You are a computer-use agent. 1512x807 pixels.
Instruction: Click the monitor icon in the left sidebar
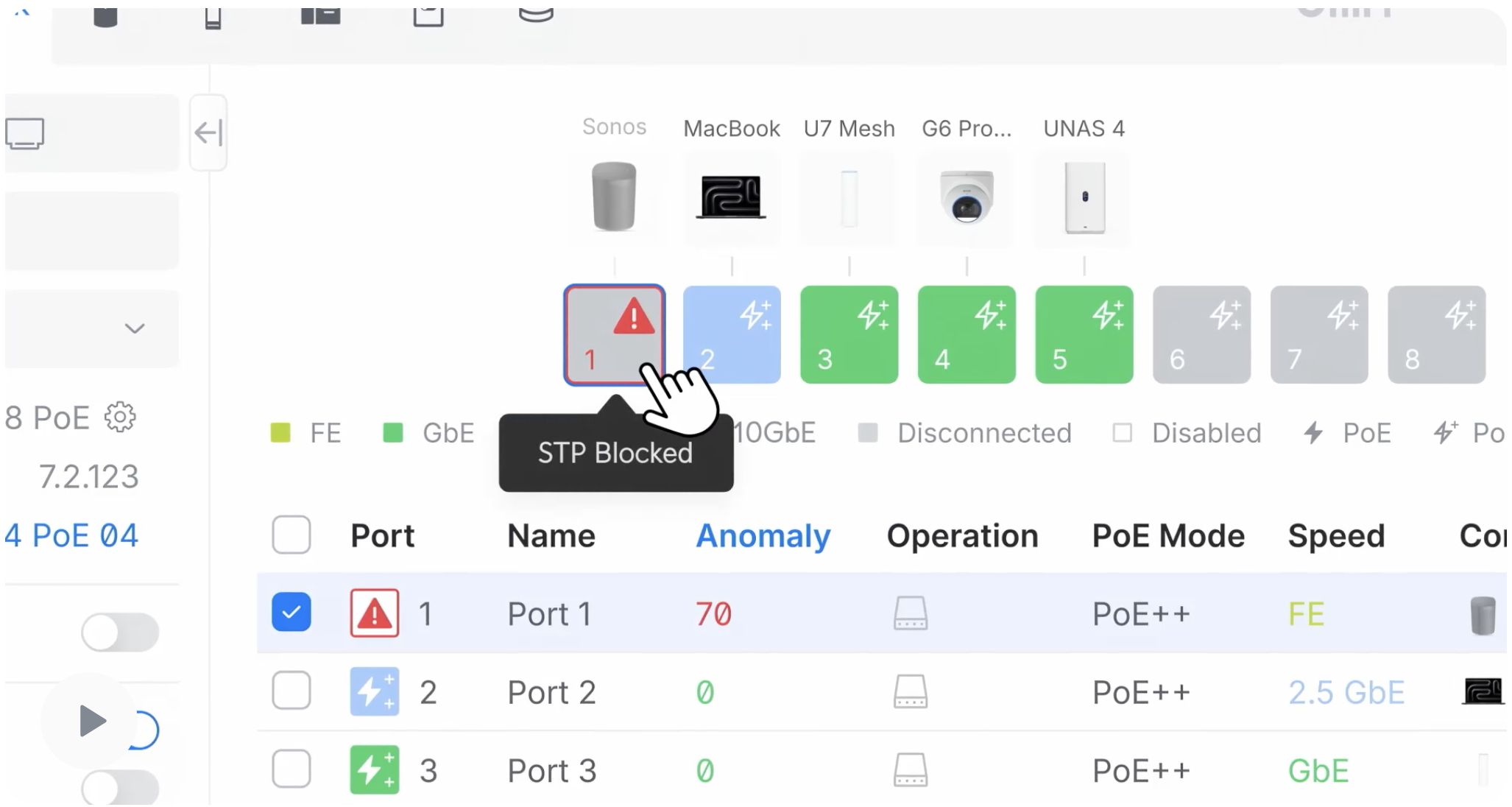[x=27, y=133]
